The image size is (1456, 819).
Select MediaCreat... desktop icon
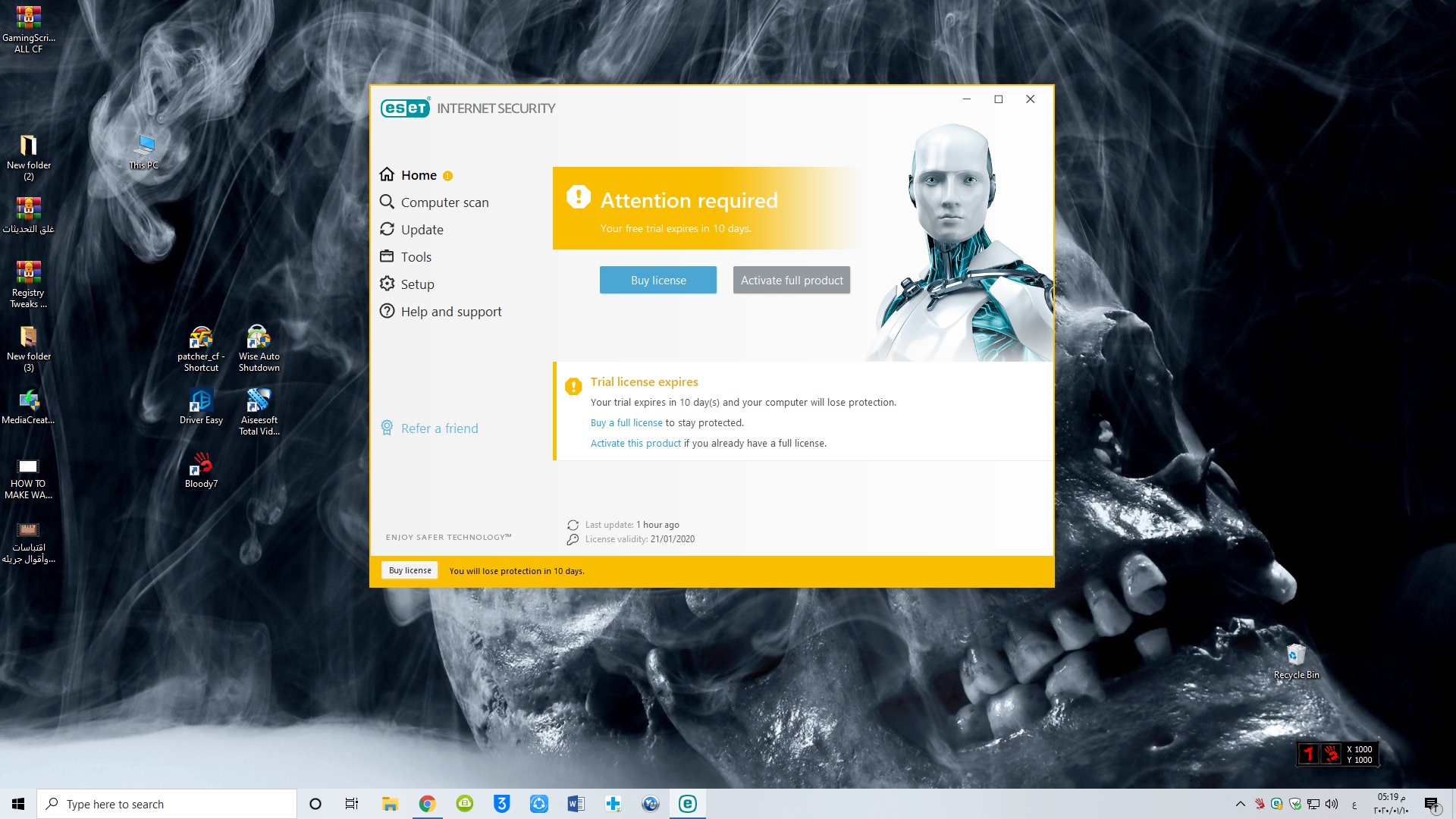[28, 407]
